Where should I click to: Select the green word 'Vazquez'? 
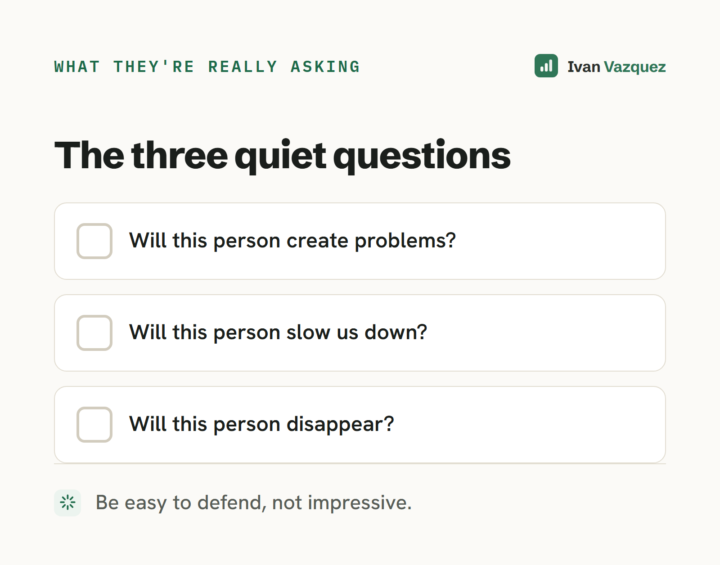[635, 67]
